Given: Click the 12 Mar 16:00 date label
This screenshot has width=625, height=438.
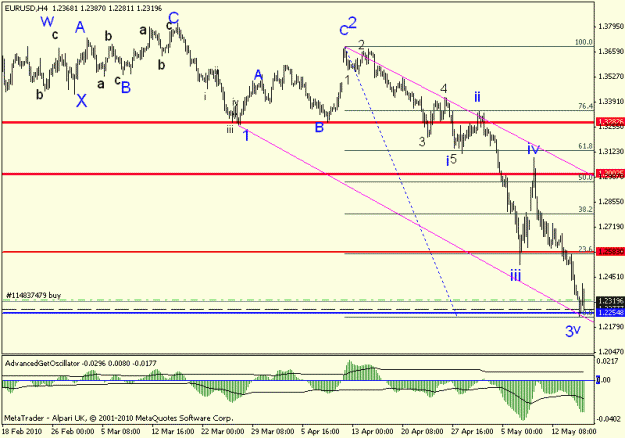Looking at the screenshot, I should [173, 432].
